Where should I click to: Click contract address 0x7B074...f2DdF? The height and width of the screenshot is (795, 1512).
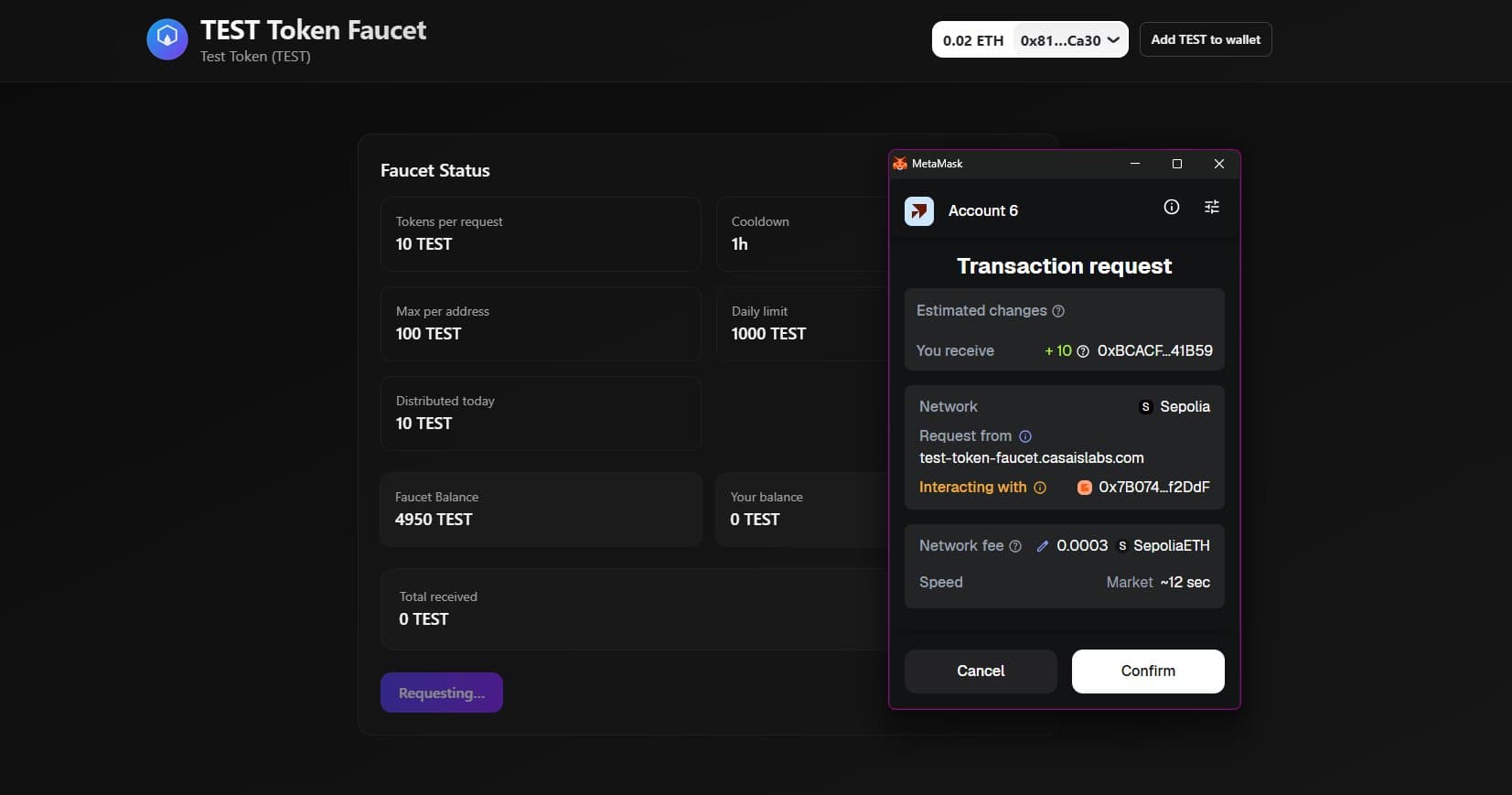[1154, 487]
